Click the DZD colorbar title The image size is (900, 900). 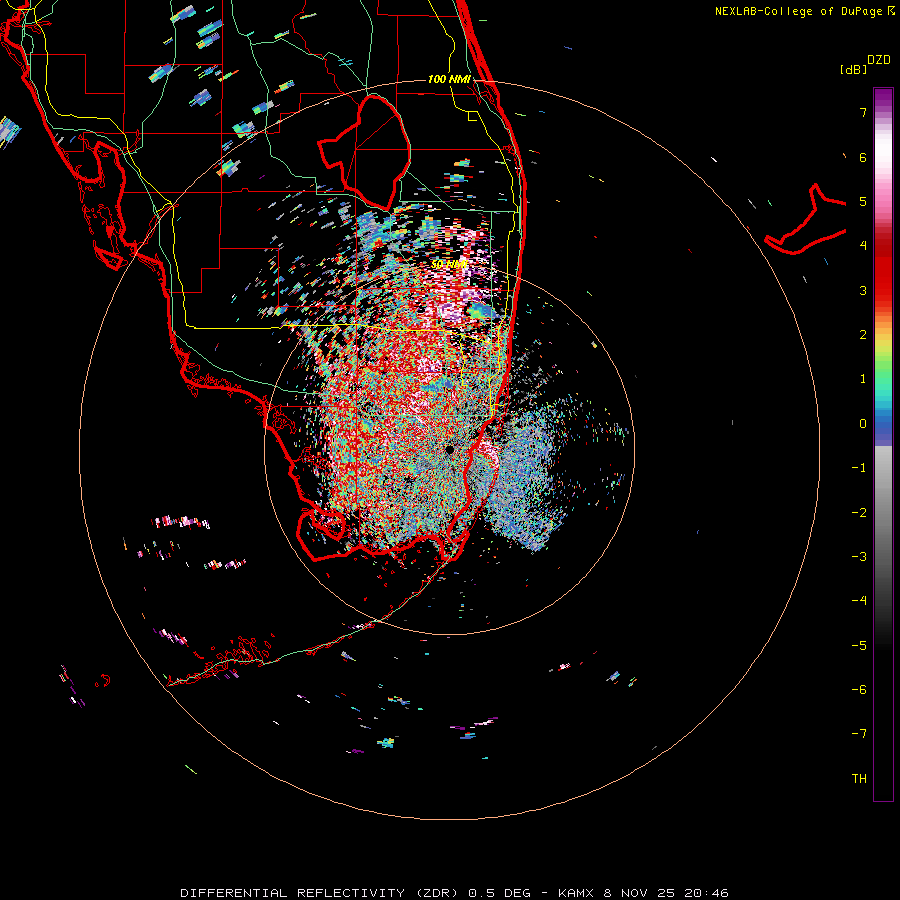tap(879, 60)
